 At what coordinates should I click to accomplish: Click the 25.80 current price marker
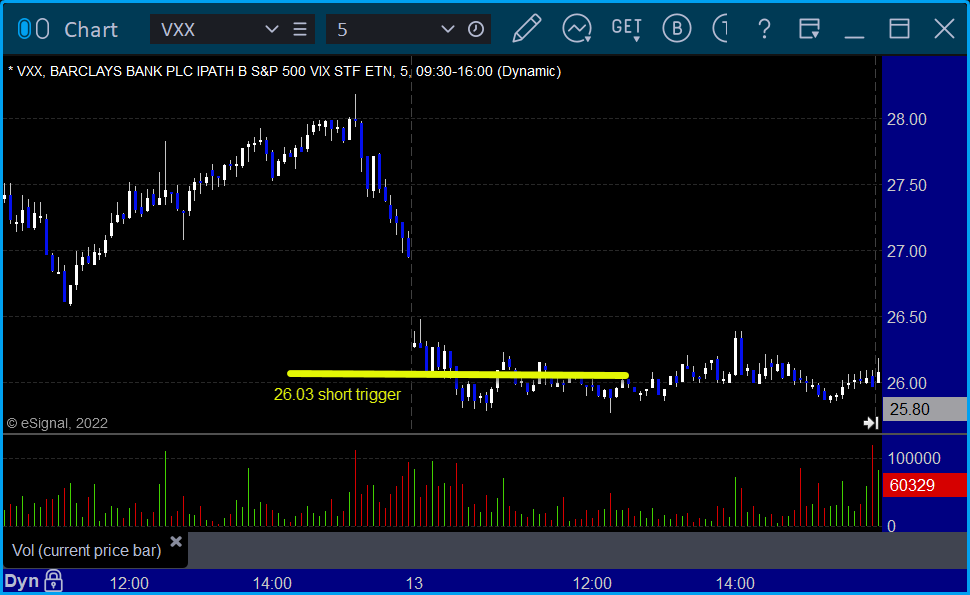(925, 409)
